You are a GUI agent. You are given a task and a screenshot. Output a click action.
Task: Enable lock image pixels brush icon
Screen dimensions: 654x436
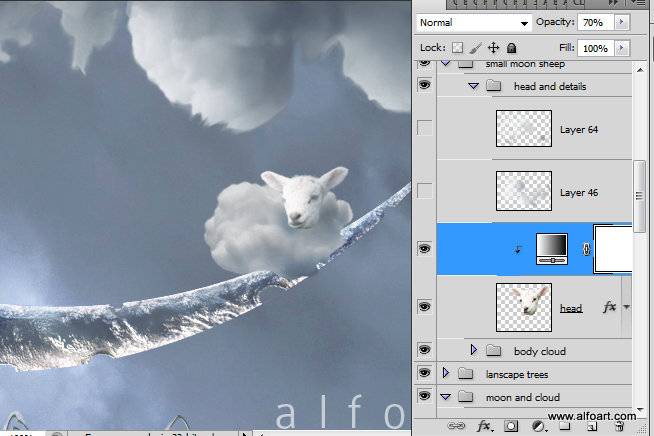(x=475, y=48)
